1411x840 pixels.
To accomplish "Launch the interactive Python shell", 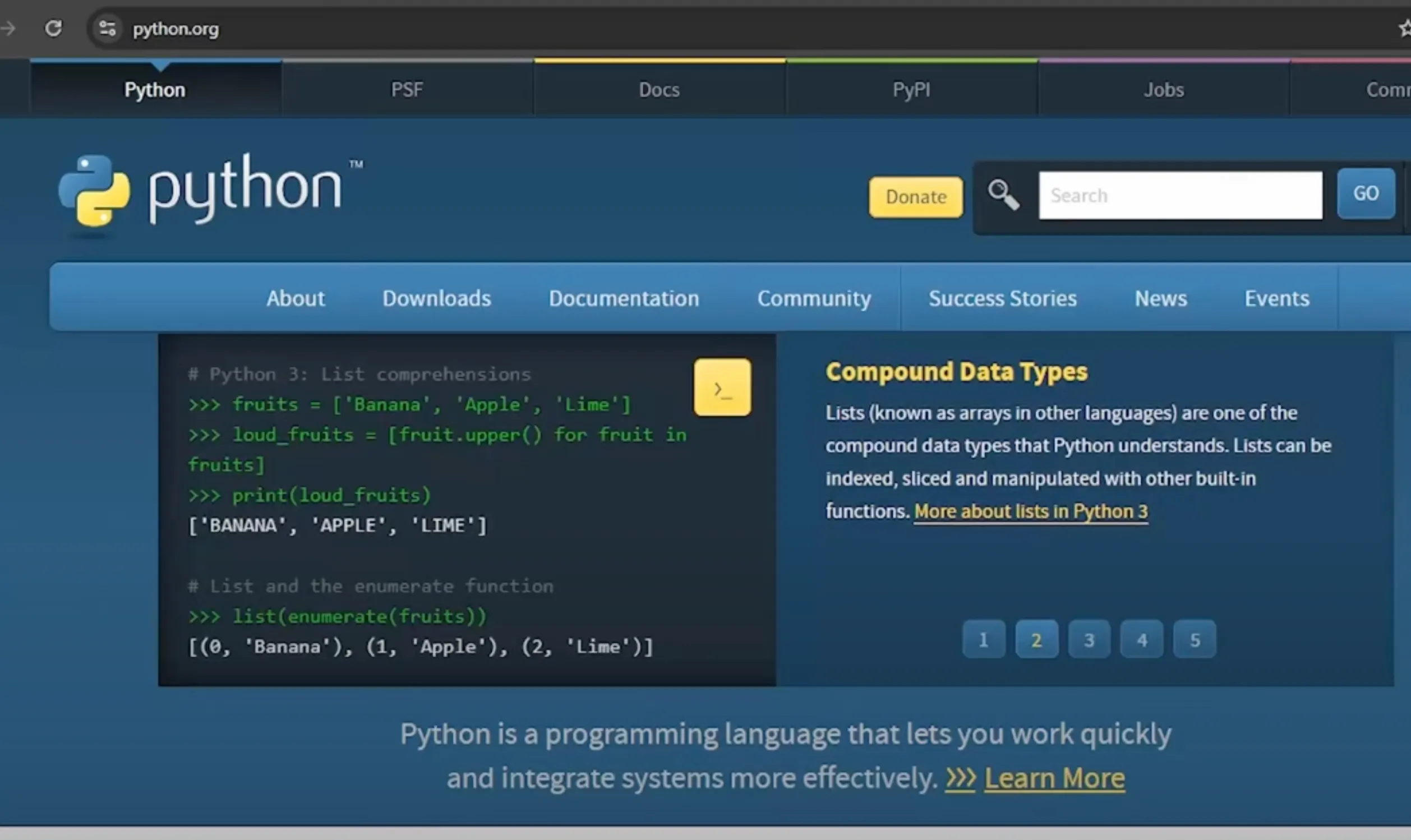I will (722, 387).
